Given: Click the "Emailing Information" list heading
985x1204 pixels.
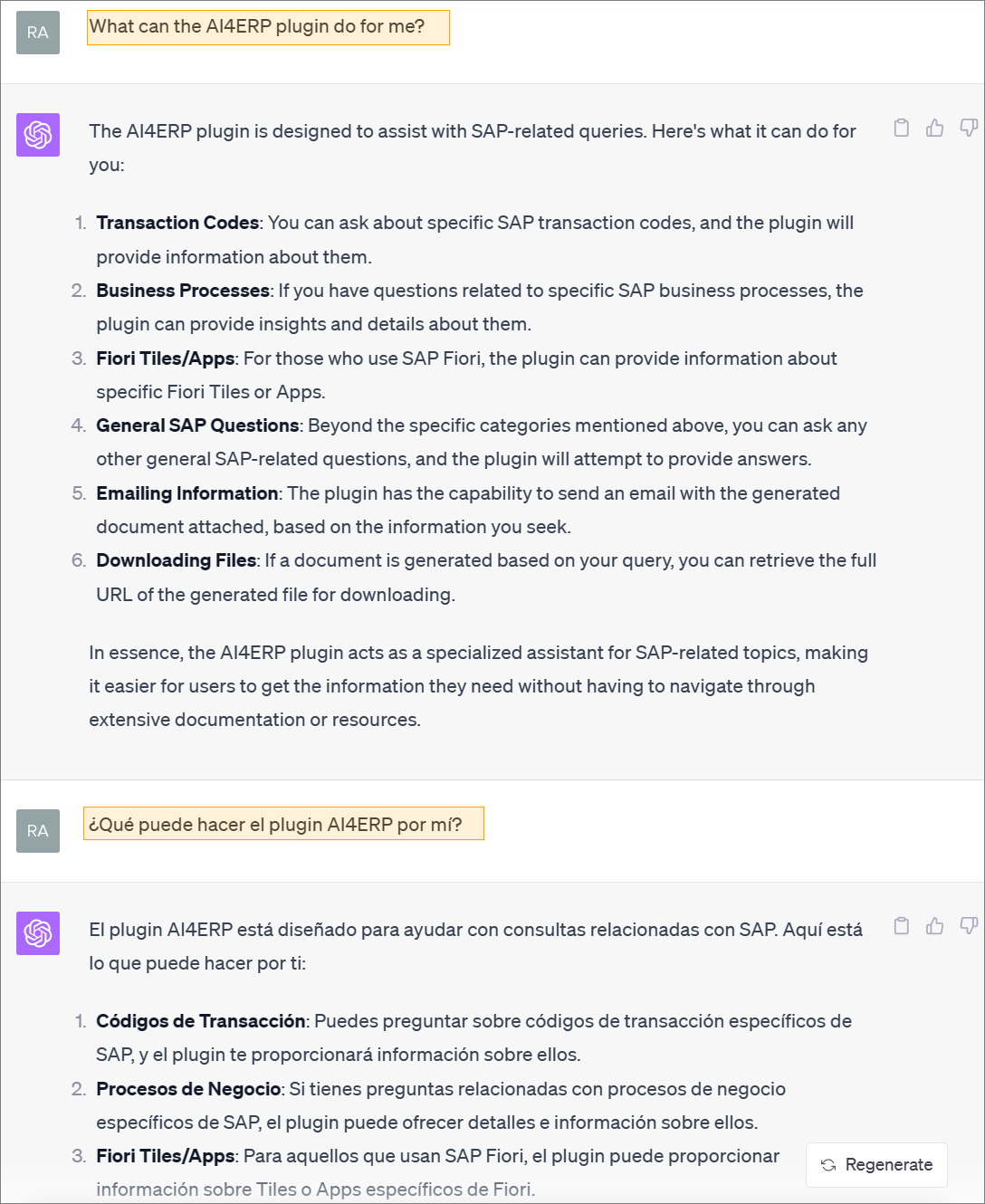Looking at the screenshot, I should (x=186, y=493).
